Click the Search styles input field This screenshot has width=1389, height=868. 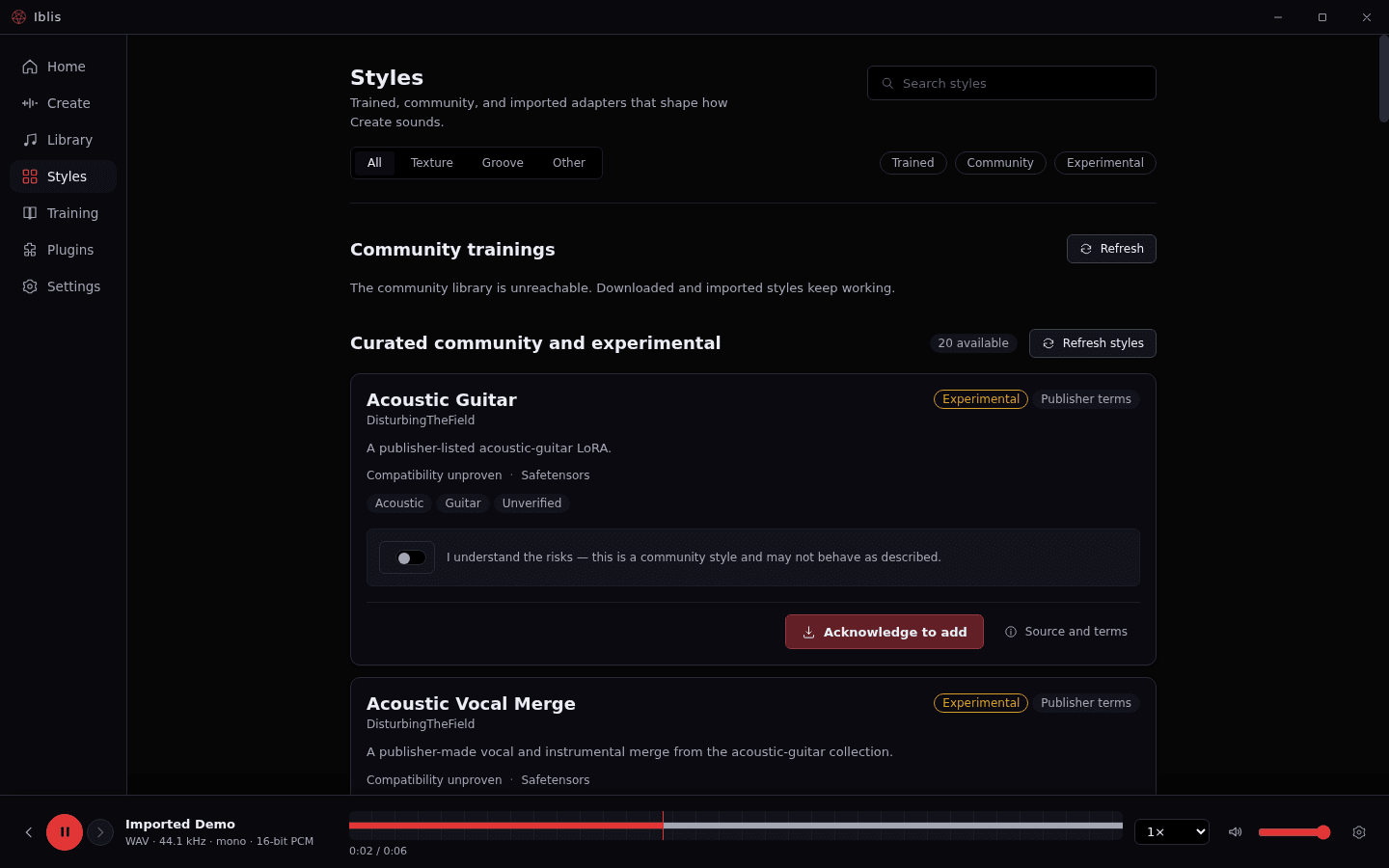click(1011, 83)
